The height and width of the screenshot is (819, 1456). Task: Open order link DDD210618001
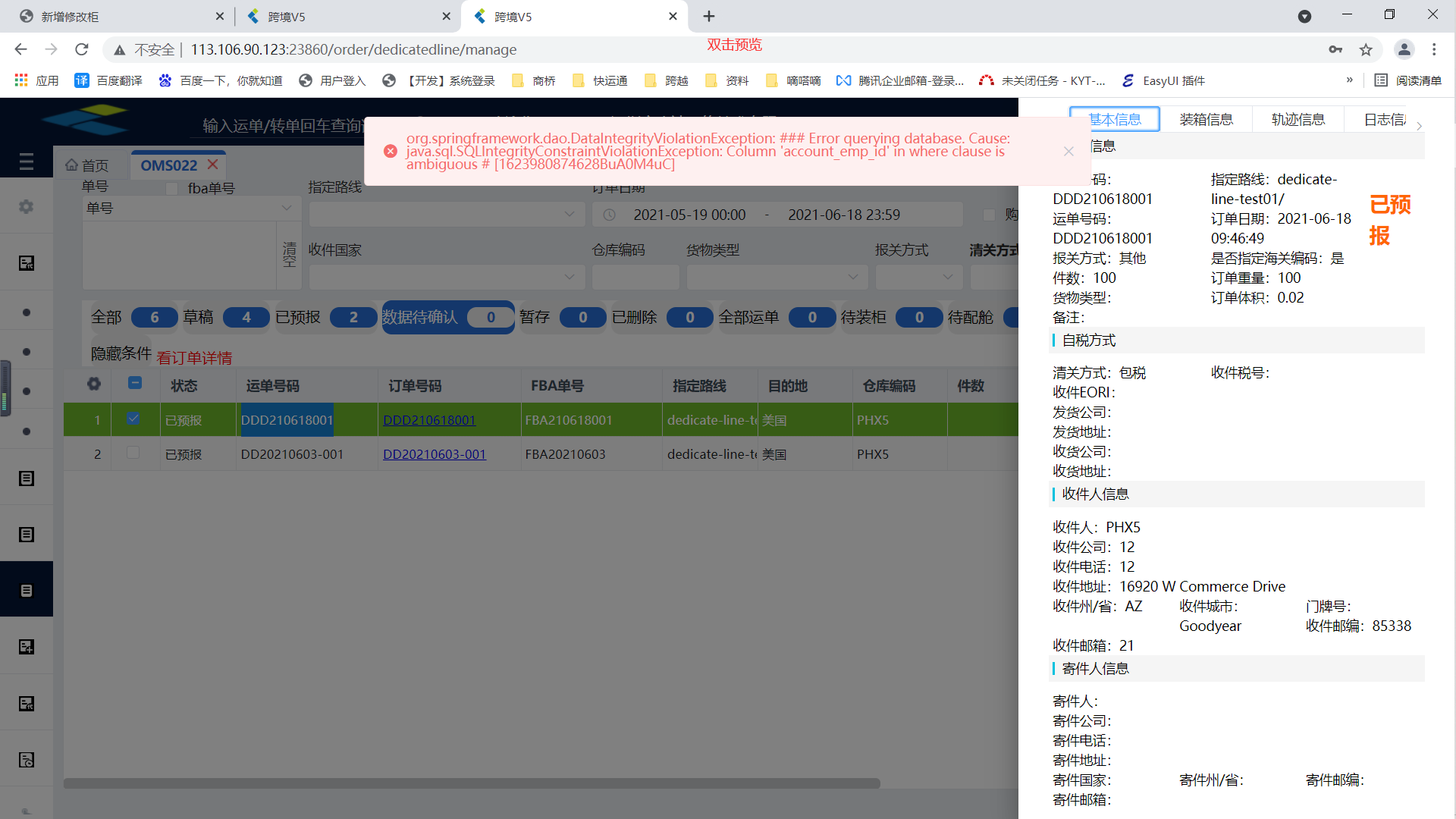(429, 420)
